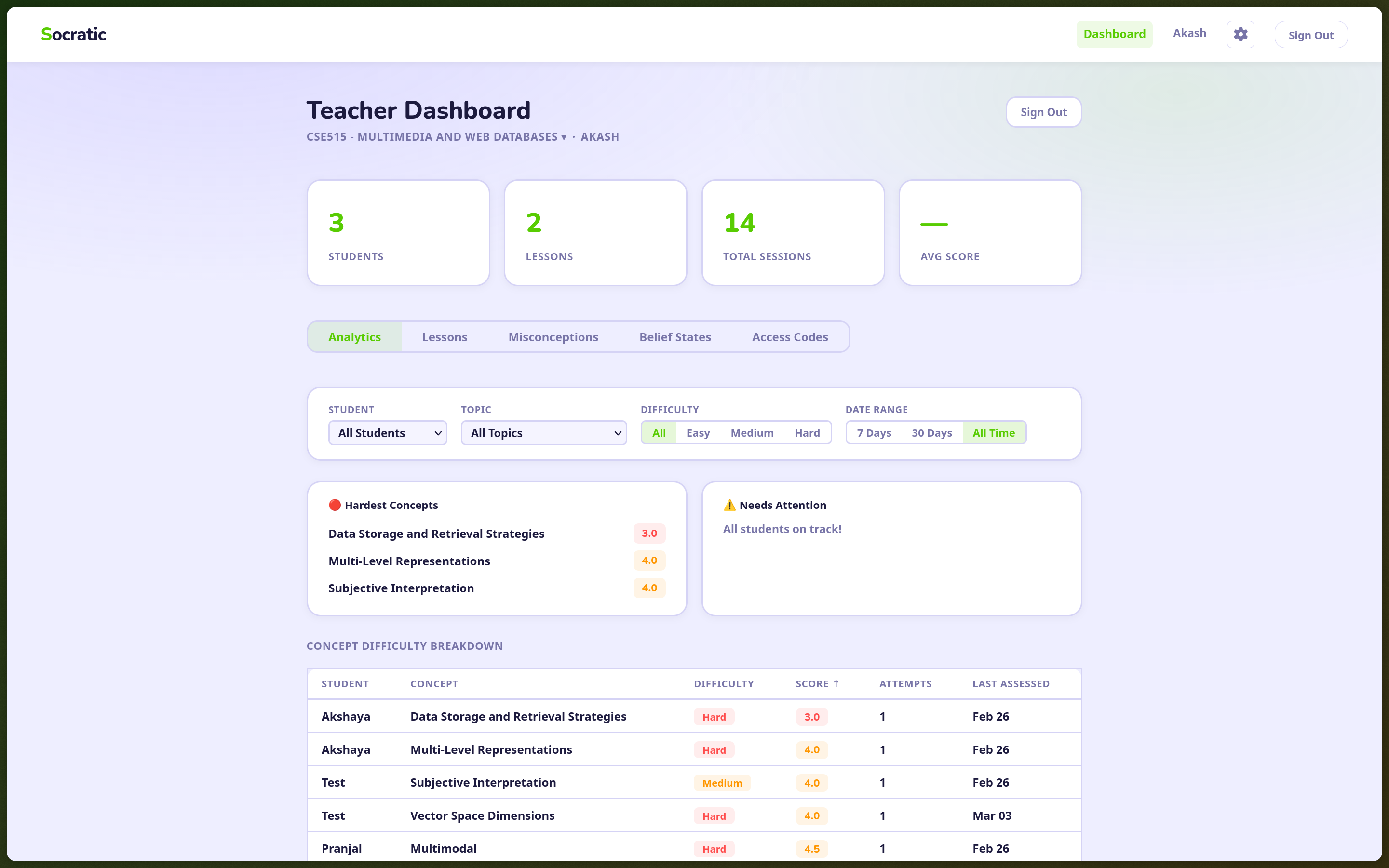Open the Dashboard nav link
The image size is (1389, 868).
[1114, 34]
